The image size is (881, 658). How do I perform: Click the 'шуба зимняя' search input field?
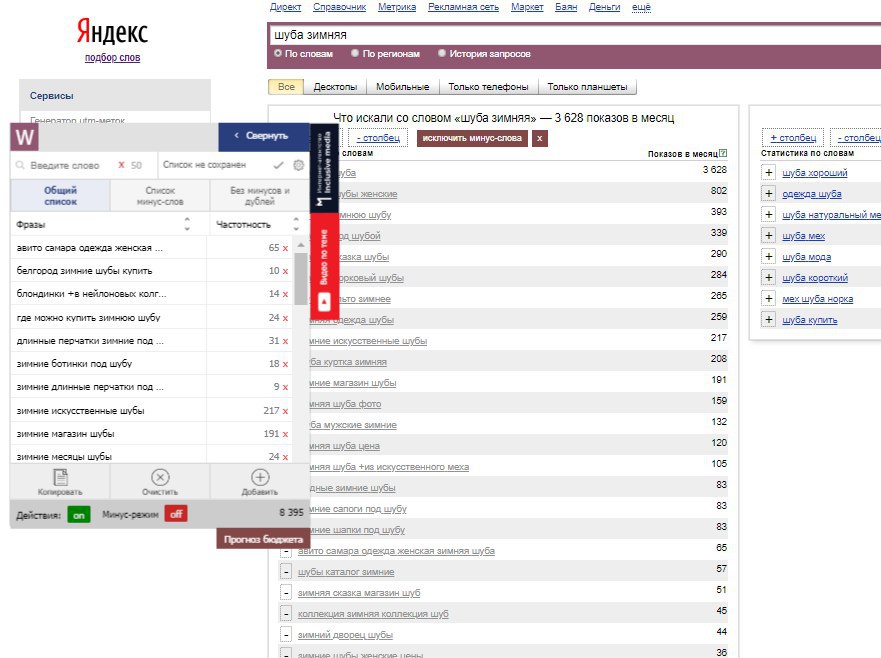(573, 35)
